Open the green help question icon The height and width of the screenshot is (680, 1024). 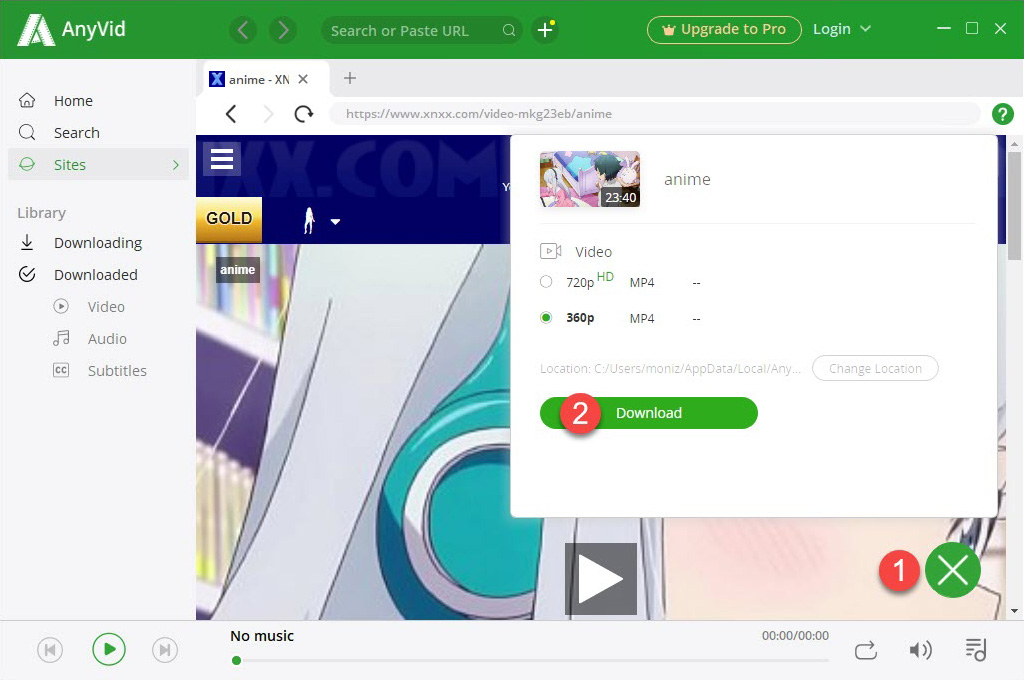pyautogui.click(x=1002, y=114)
